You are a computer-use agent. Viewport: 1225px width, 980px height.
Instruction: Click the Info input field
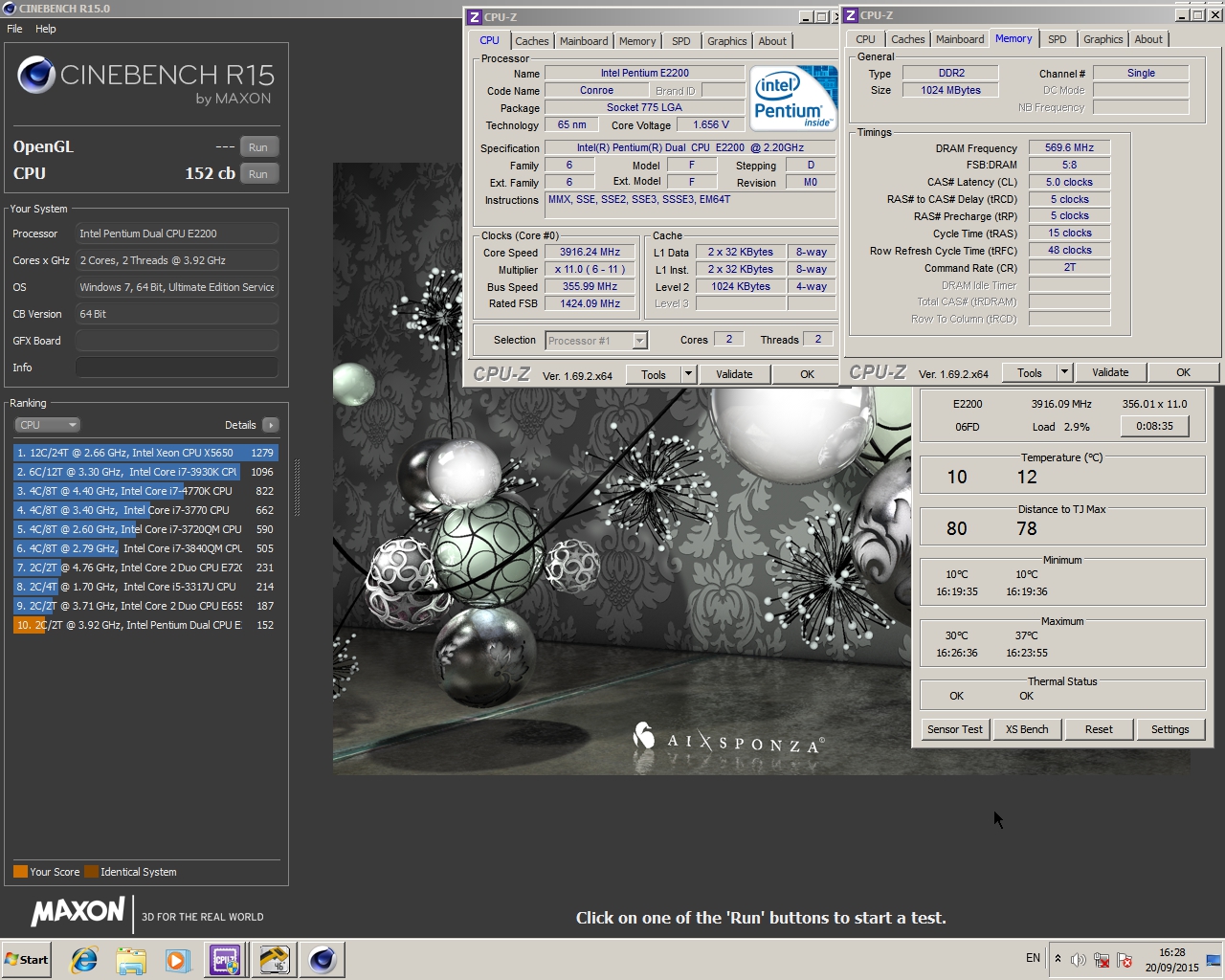177,367
